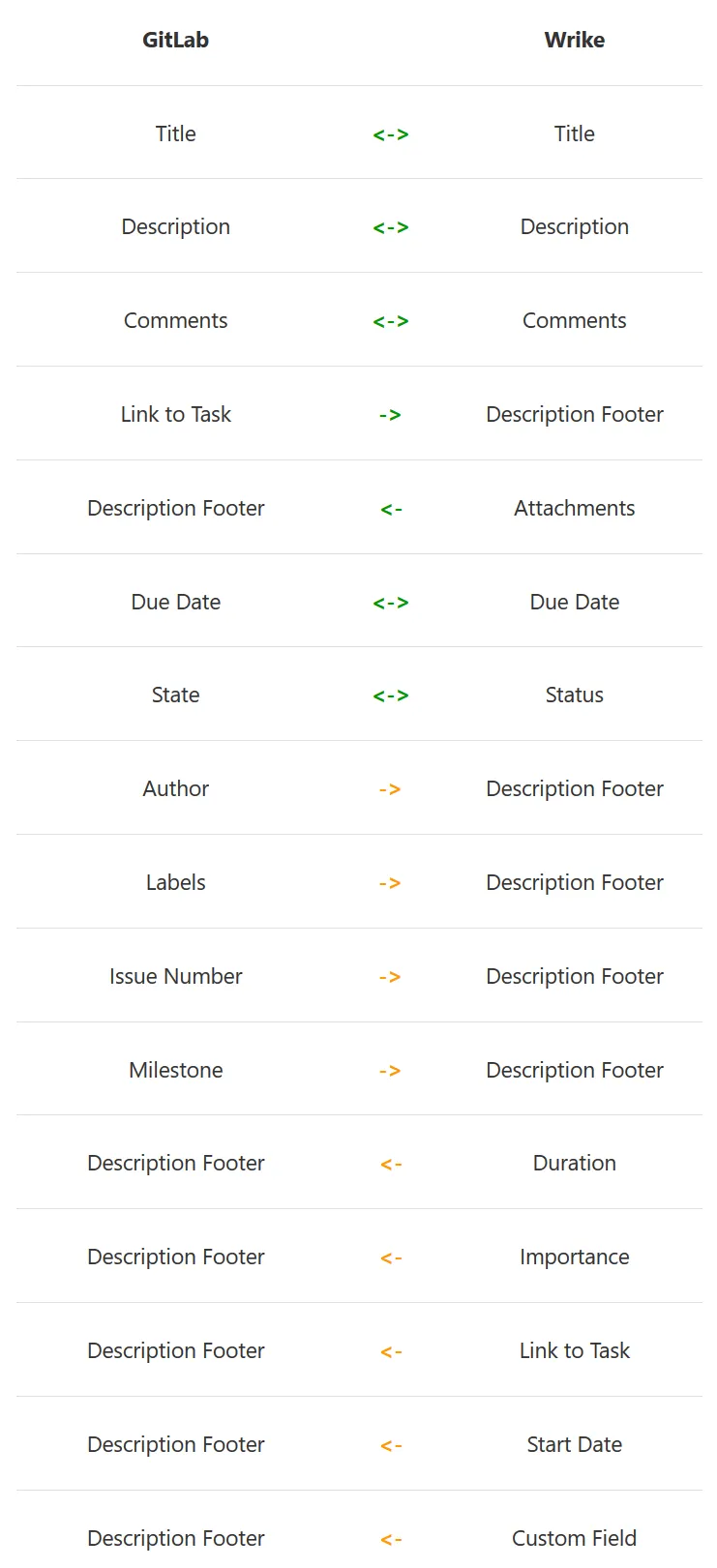Select orange right arrow beside Milestone

[390, 1071]
